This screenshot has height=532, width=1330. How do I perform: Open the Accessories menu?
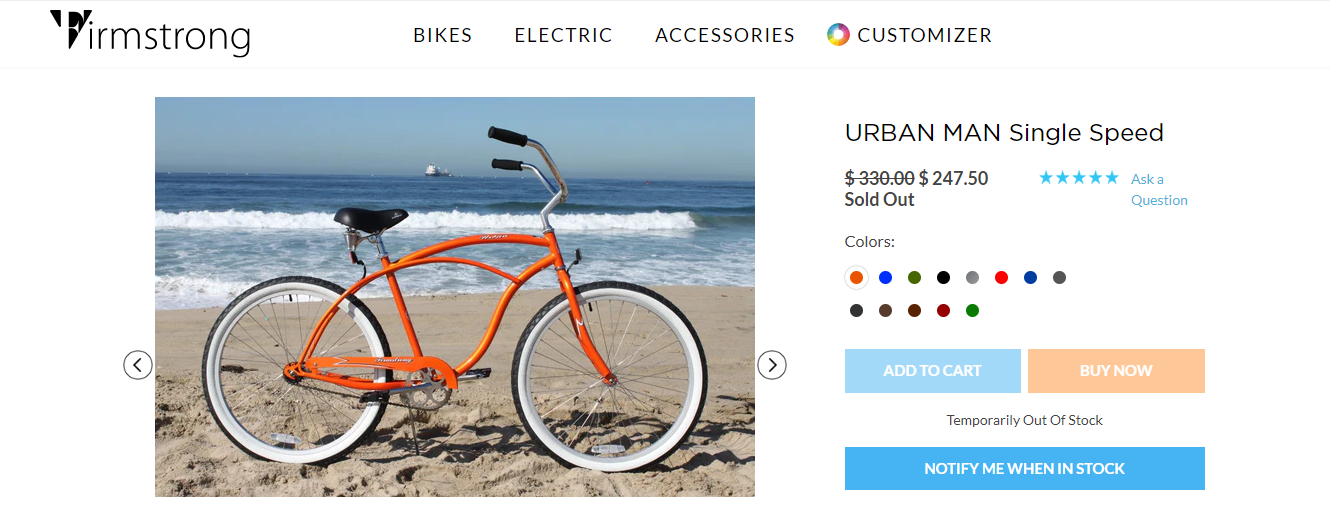724,35
